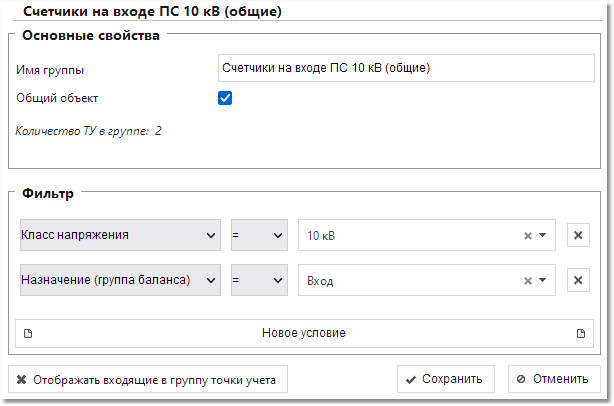Clear the Вход value selection

pos(528,281)
